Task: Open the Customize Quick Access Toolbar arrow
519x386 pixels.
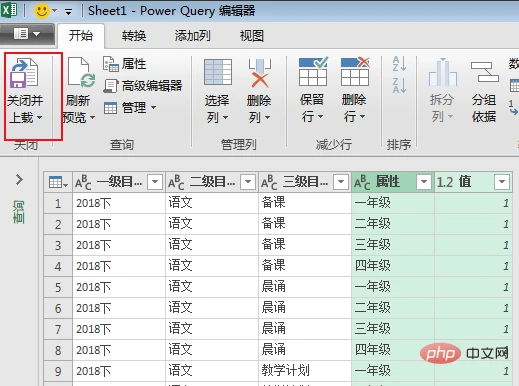Action: (68, 12)
